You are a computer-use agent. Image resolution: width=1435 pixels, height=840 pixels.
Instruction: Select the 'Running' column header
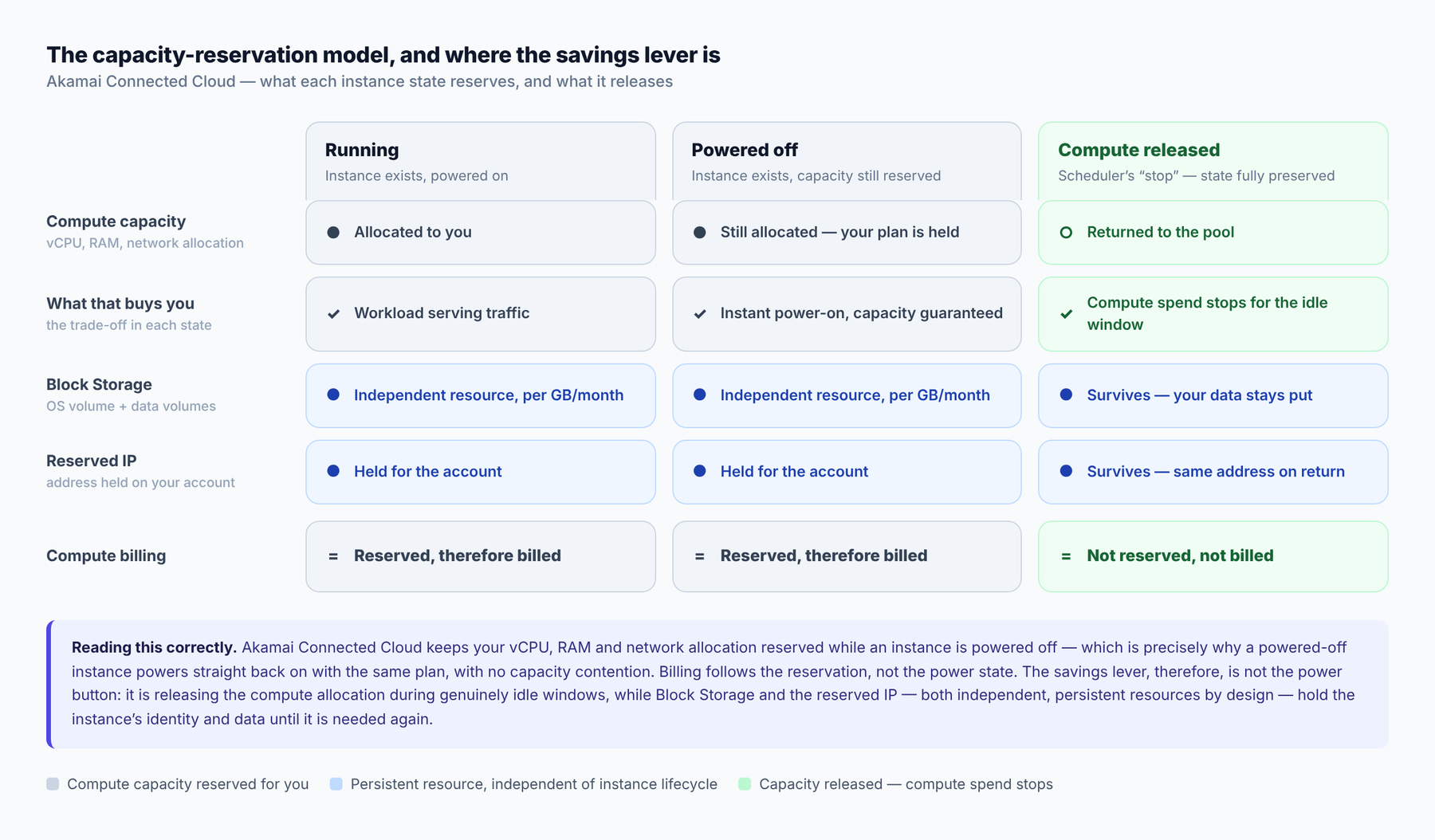pyautogui.click(x=481, y=161)
